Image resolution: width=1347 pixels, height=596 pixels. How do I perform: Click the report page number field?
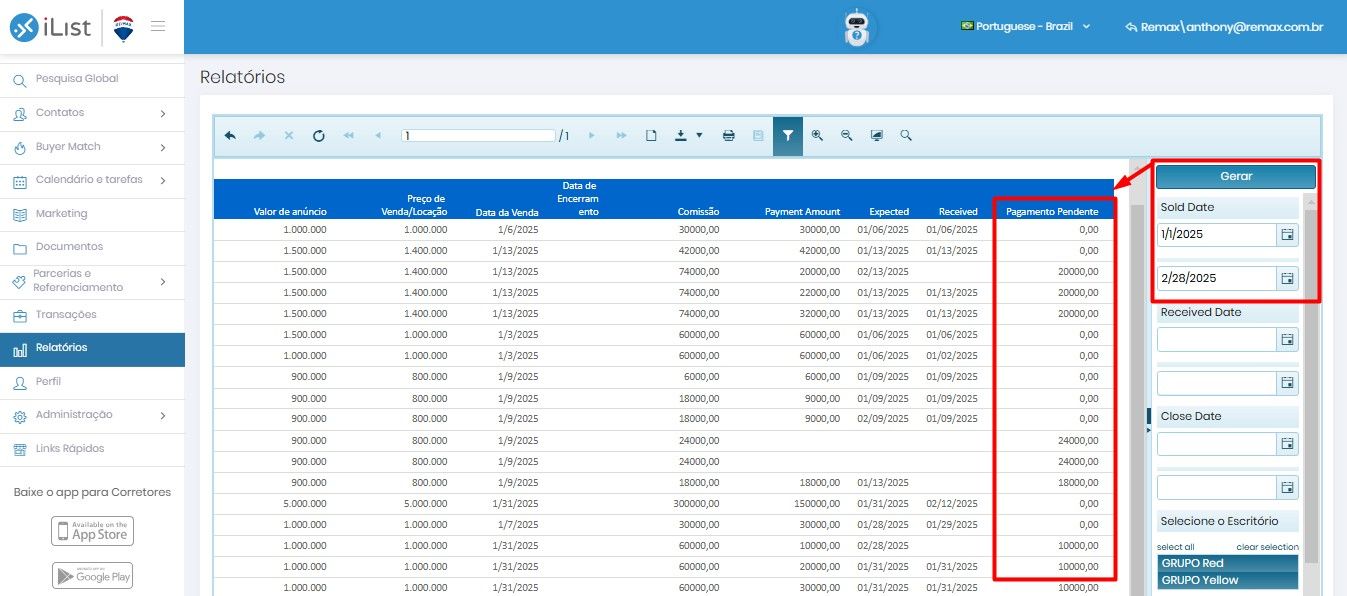point(478,136)
